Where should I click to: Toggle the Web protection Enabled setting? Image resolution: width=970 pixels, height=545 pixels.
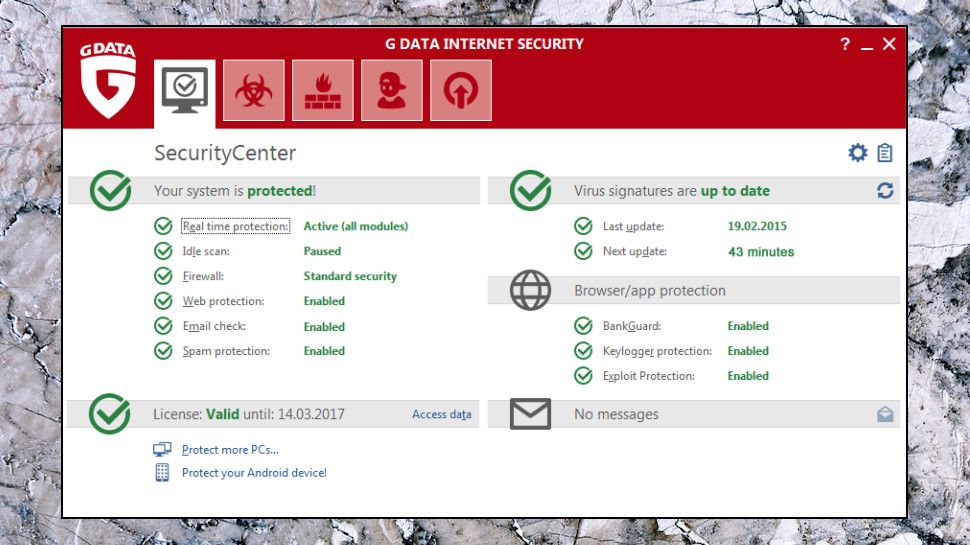click(324, 301)
